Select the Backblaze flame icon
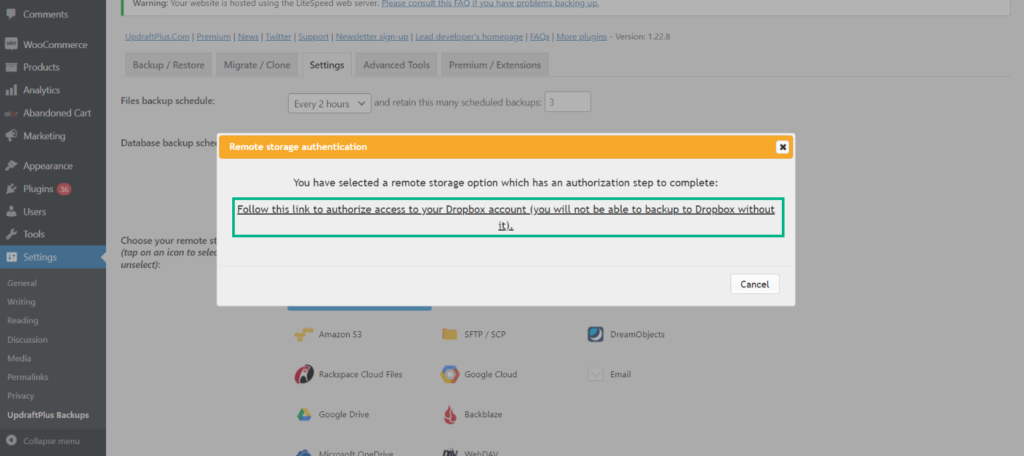The height and width of the screenshot is (456, 1024). (449, 414)
